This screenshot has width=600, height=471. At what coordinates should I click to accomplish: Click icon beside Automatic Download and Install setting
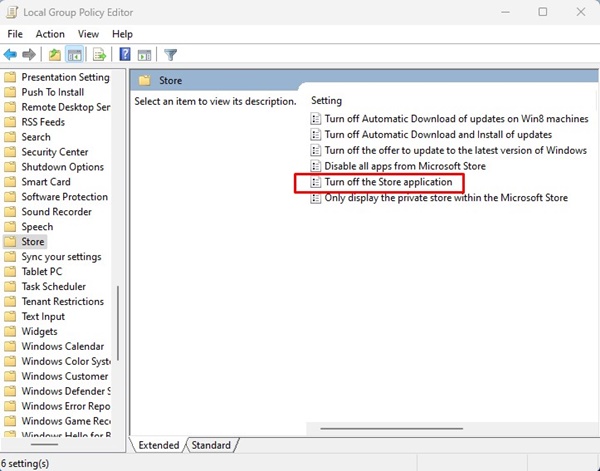(x=315, y=135)
